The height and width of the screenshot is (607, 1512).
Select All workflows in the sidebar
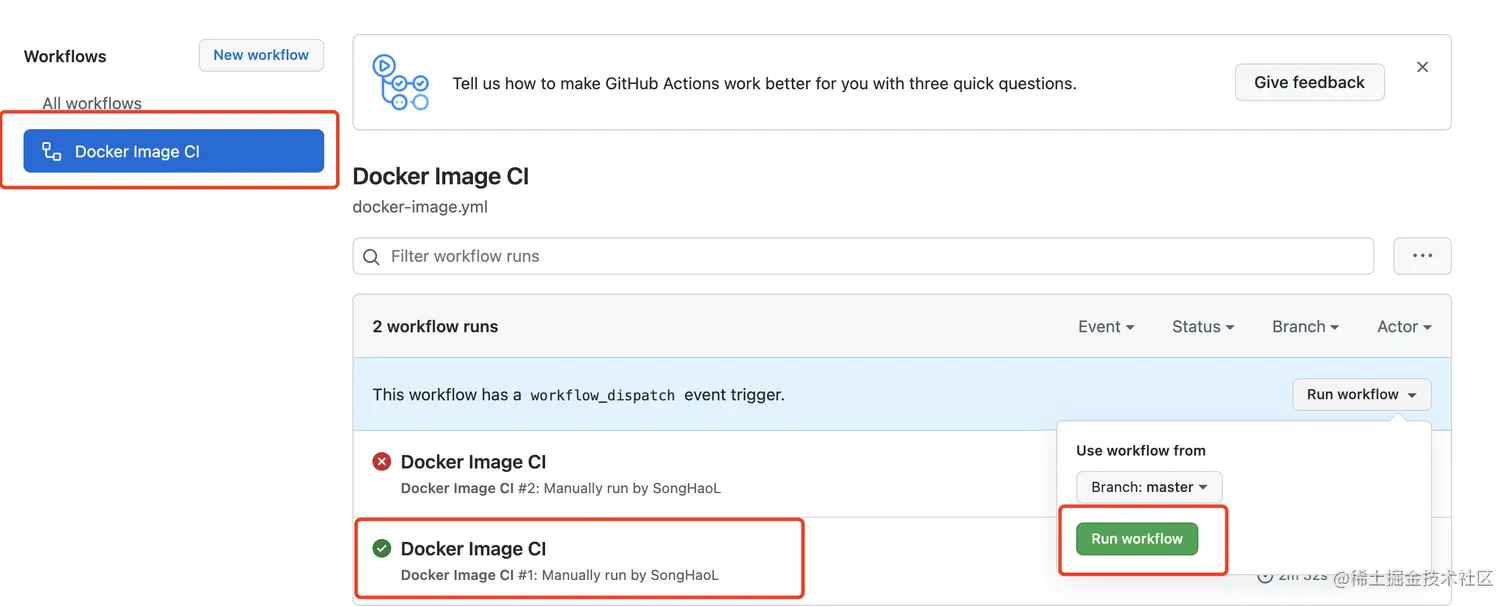[x=92, y=103]
